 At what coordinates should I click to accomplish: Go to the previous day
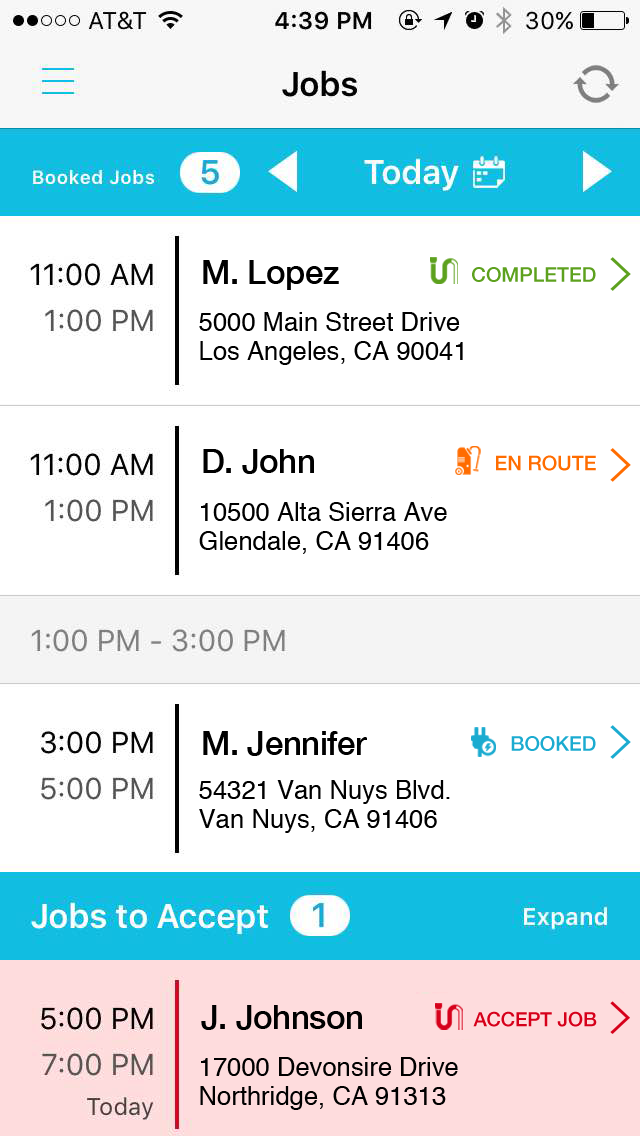coord(283,172)
